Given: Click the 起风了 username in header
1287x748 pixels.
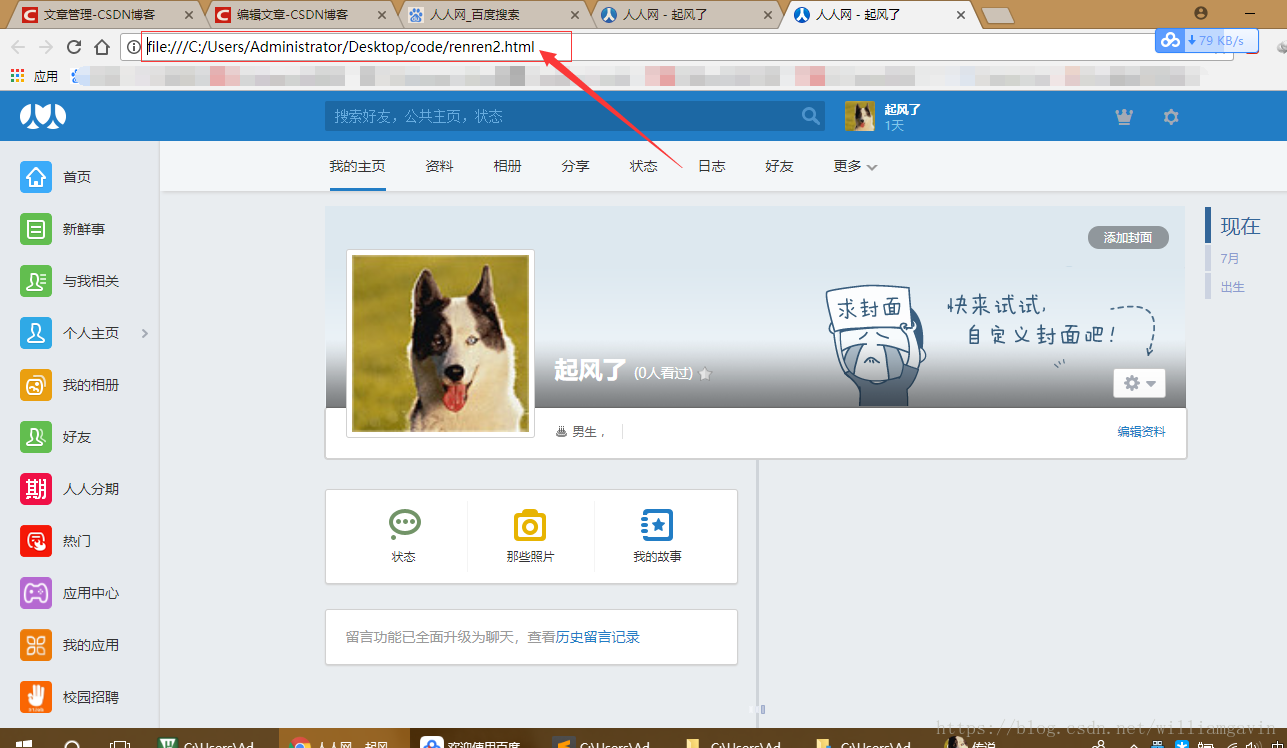Looking at the screenshot, I should [902, 109].
